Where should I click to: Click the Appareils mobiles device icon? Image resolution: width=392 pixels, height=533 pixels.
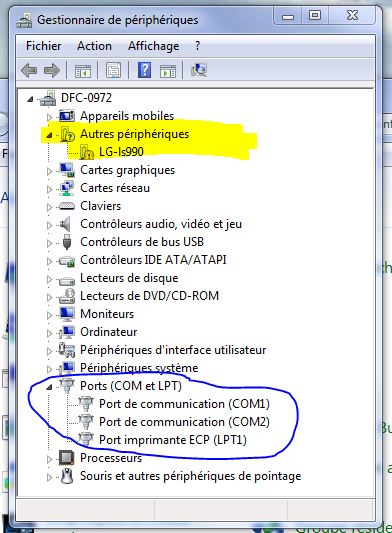tap(67, 116)
